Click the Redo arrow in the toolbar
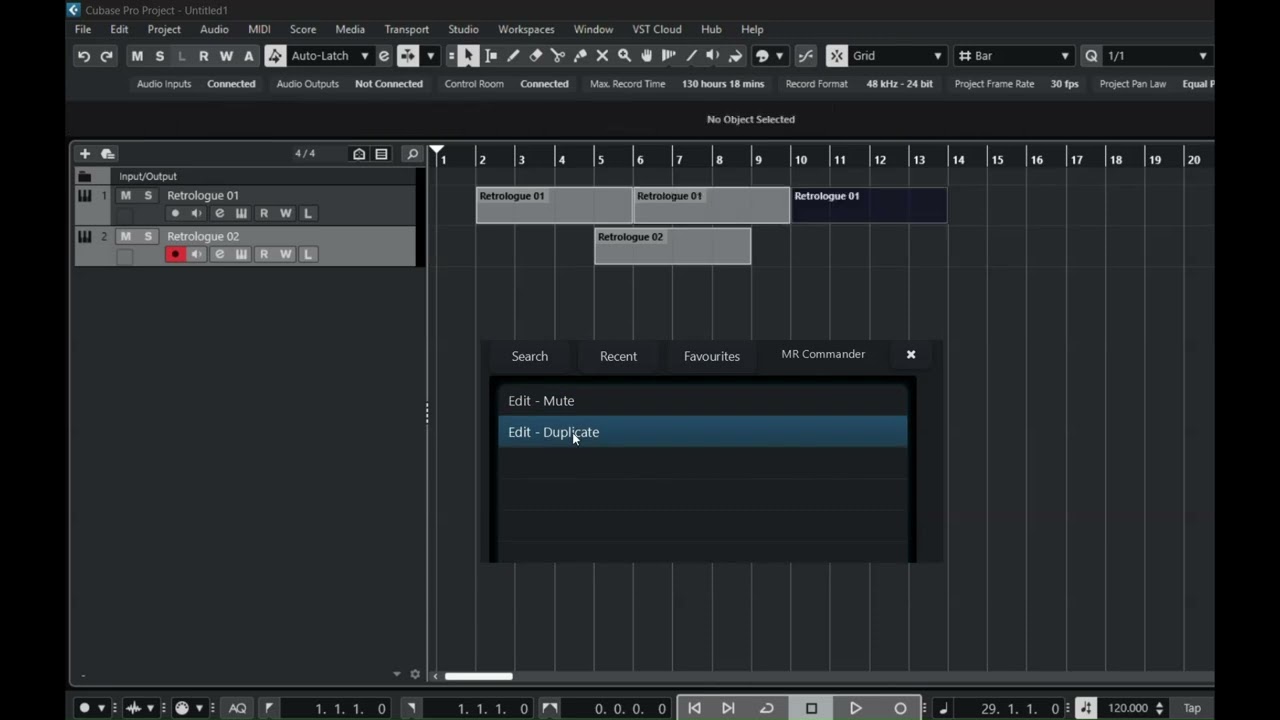The image size is (1280, 720). [106, 56]
